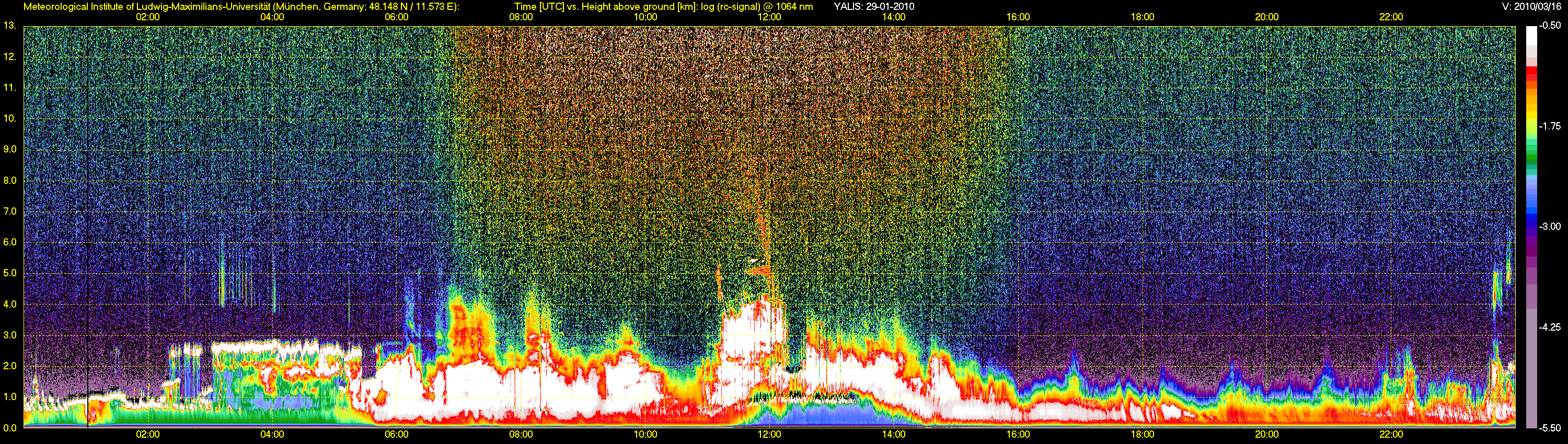Select the 18:00 label on the lower time axis
The image size is (1568, 444).
[x=1143, y=434]
